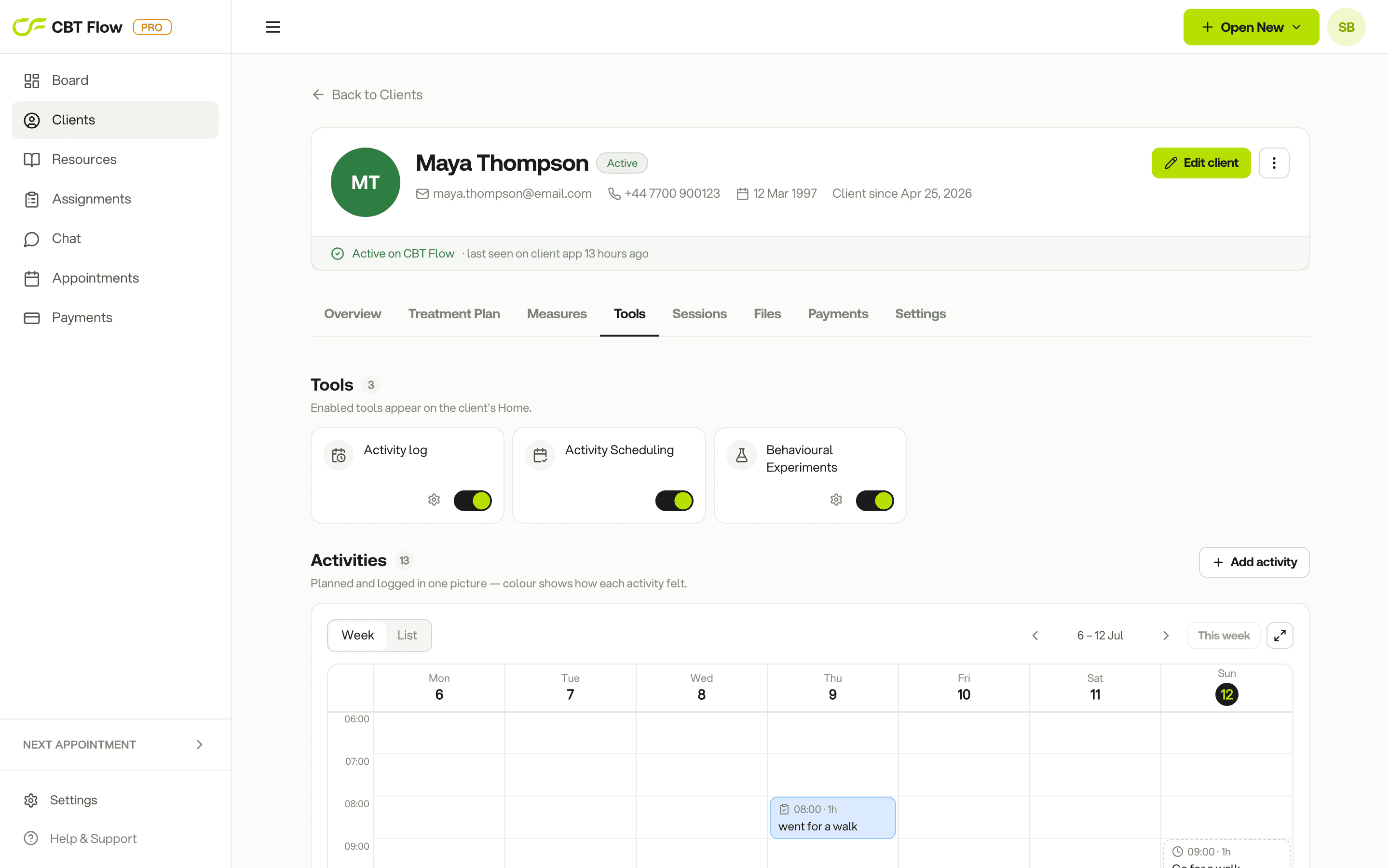Disable the Activity Scheduling toggle

(x=674, y=501)
